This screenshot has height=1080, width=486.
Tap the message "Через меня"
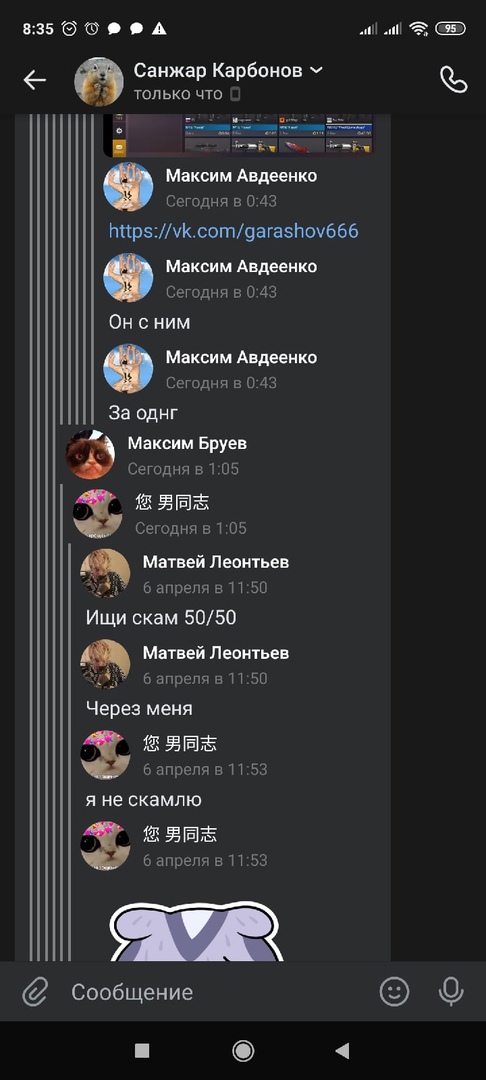(x=139, y=709)
